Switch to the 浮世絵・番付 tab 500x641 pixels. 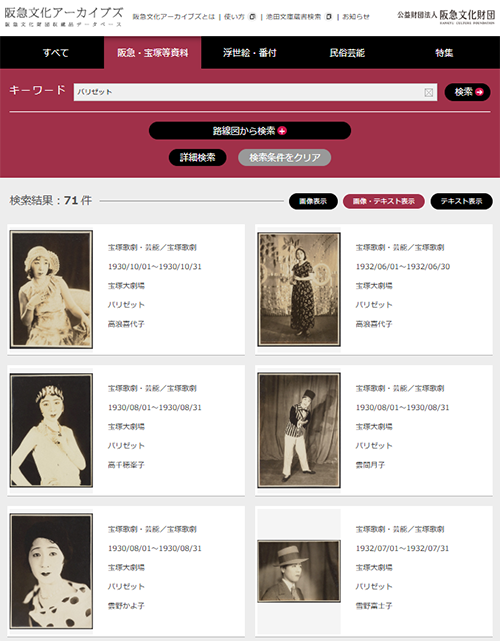[x=250, y=53]
